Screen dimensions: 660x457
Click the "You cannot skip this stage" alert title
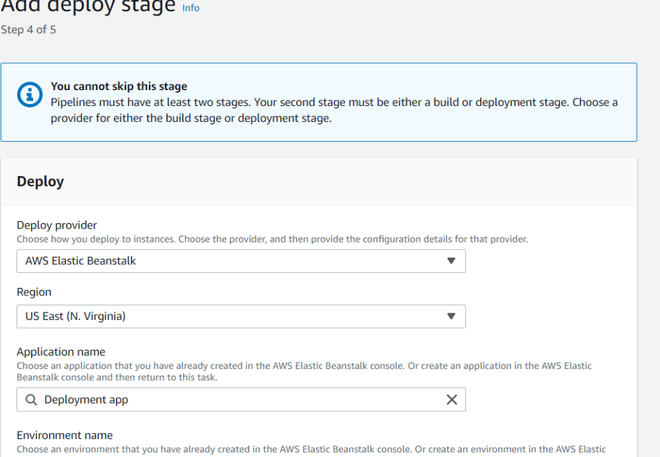click(119, 86)
